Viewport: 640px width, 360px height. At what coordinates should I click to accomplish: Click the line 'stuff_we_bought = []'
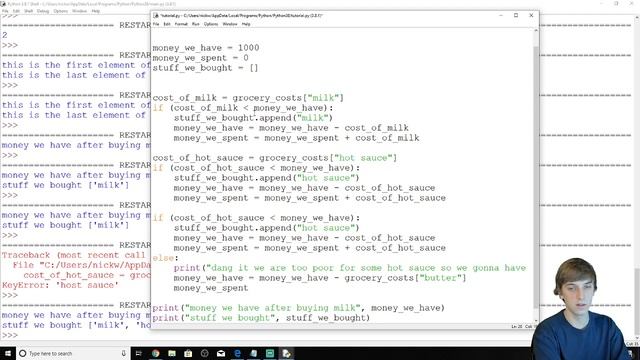coord(205,68)
